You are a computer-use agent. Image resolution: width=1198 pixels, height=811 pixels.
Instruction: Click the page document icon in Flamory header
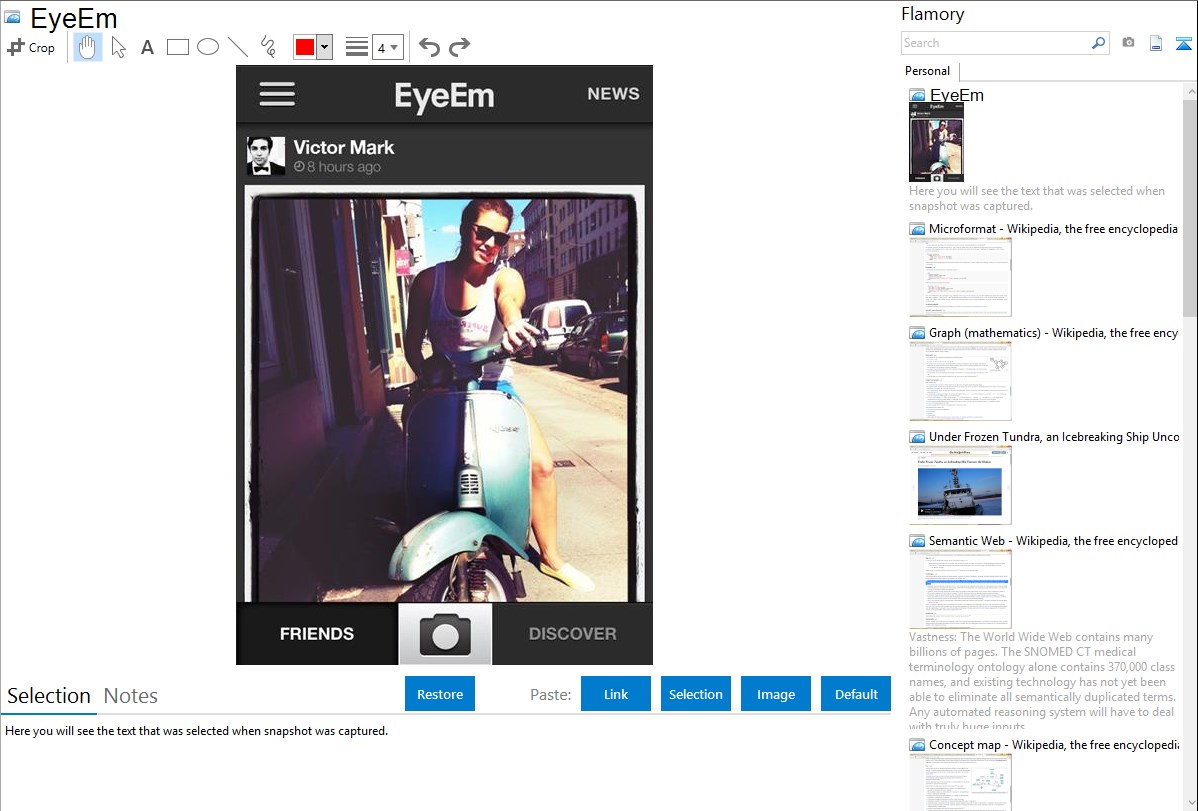click(x=1156, y=44)
